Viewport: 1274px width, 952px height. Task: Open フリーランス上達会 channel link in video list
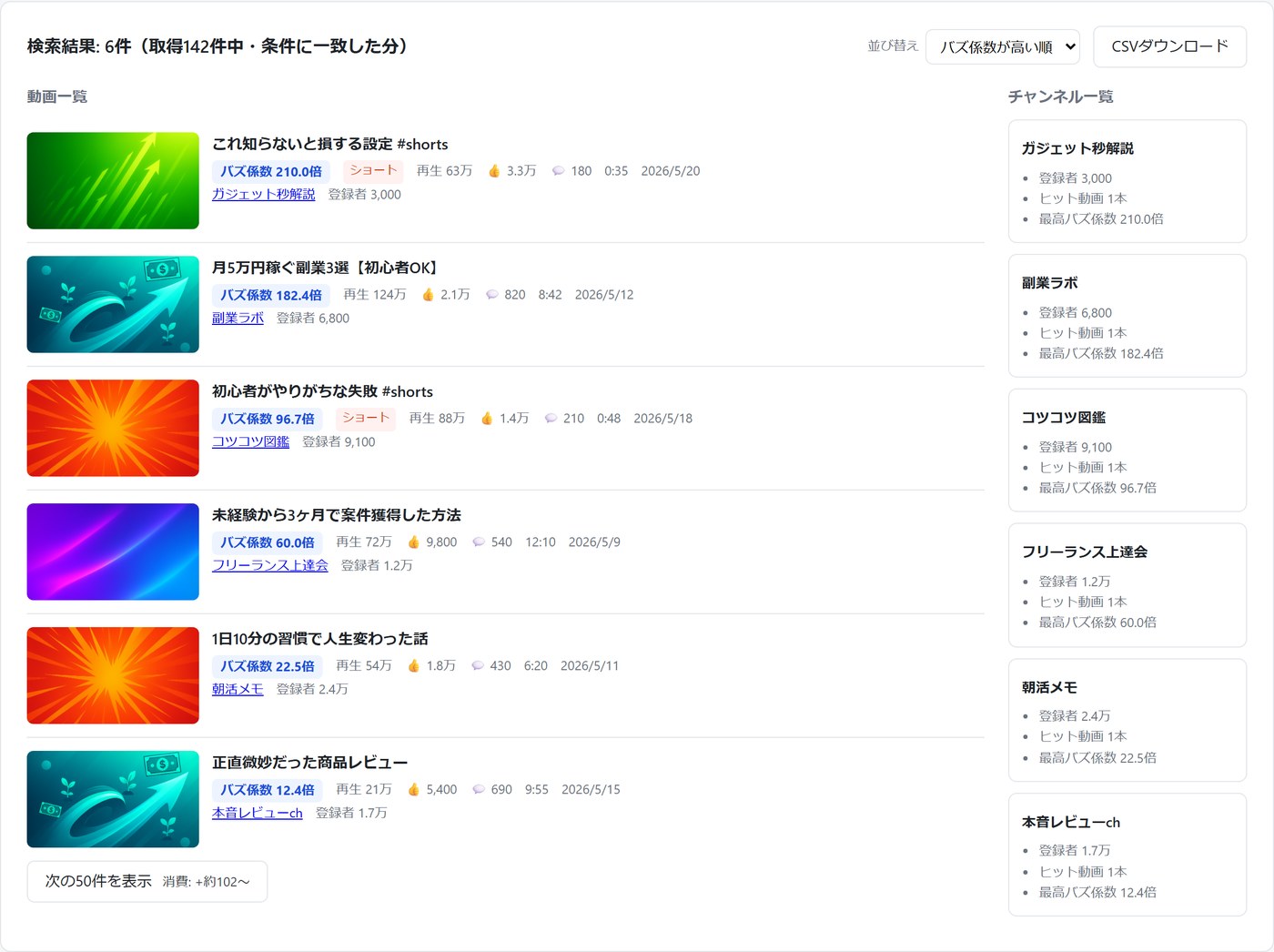(x=269, y=565)
